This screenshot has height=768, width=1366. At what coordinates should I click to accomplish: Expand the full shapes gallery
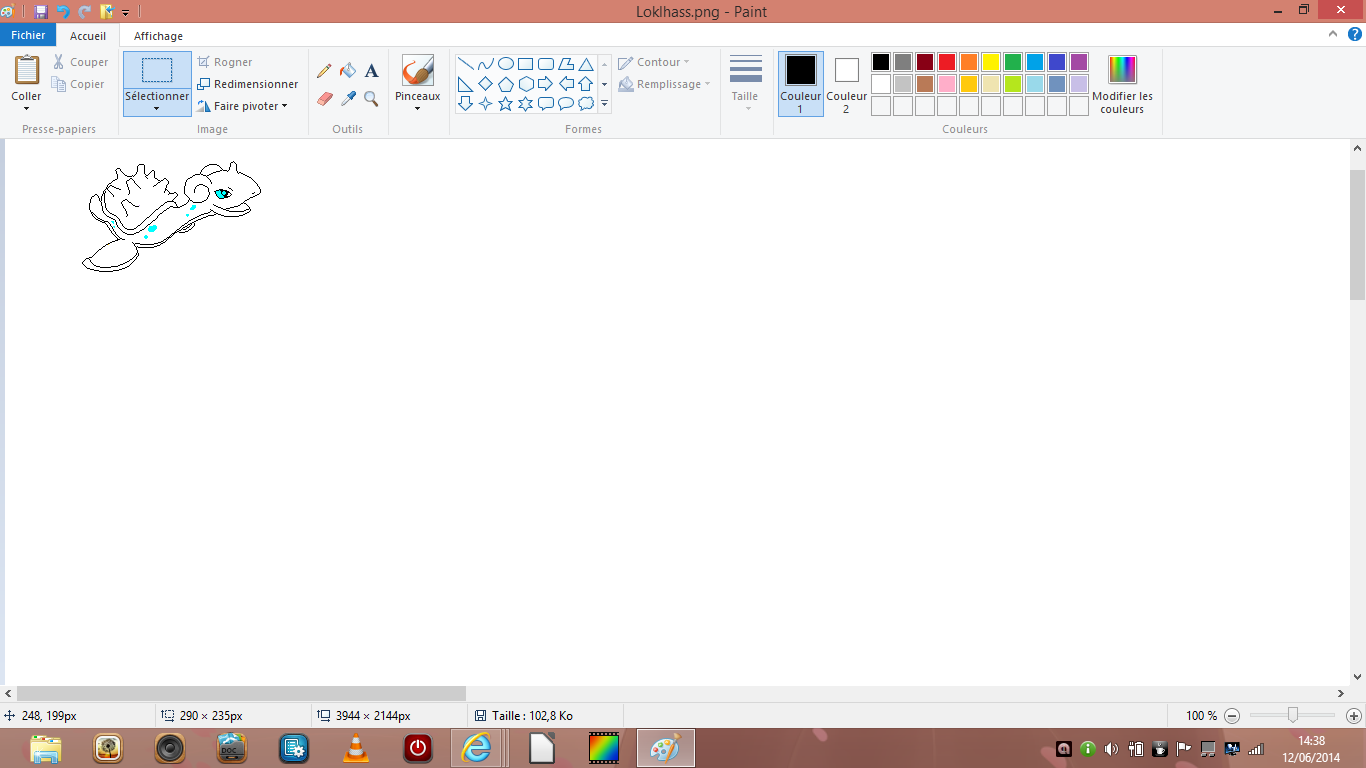coord(605,104)
